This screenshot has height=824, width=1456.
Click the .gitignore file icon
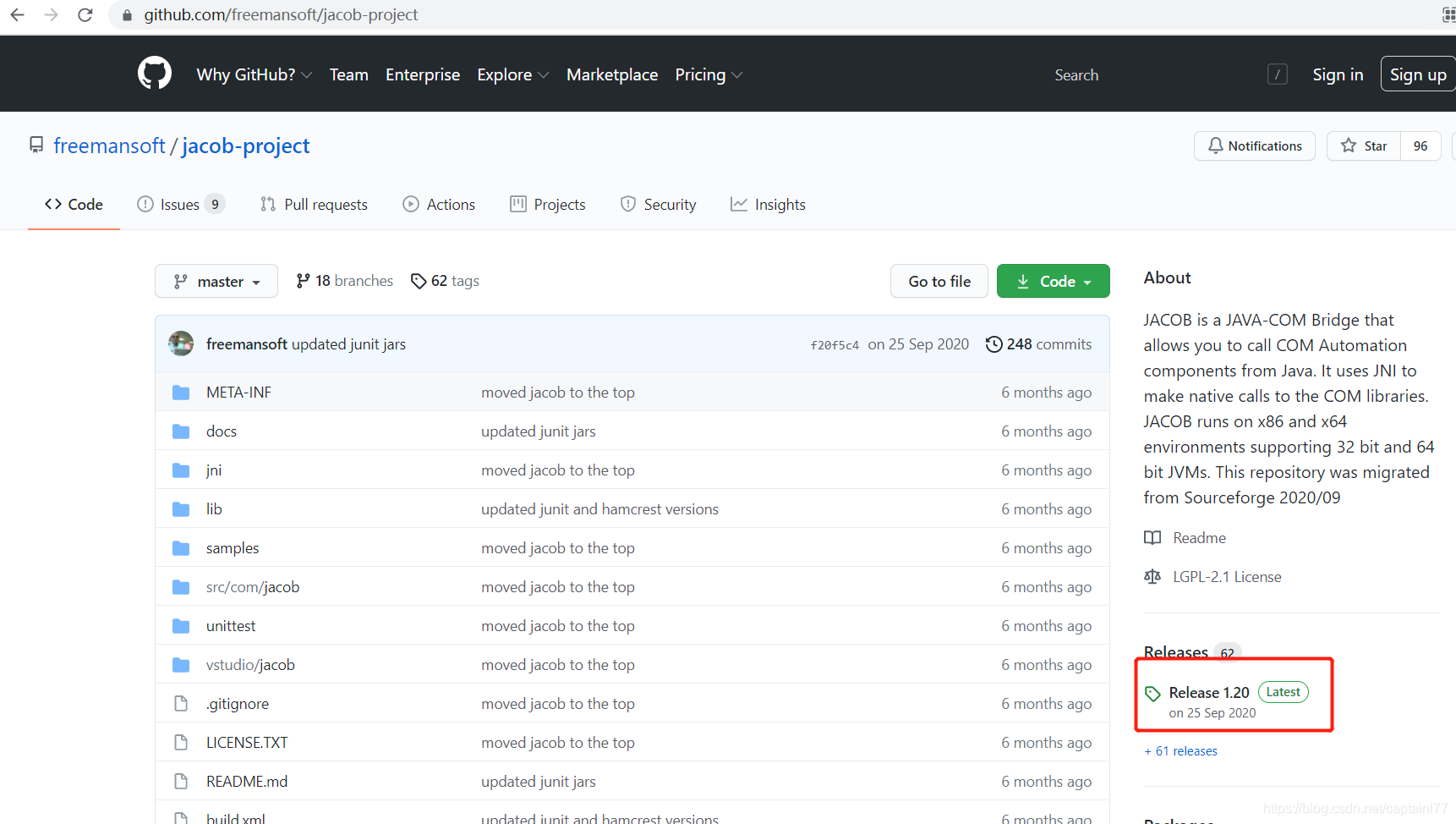[181, 703]
